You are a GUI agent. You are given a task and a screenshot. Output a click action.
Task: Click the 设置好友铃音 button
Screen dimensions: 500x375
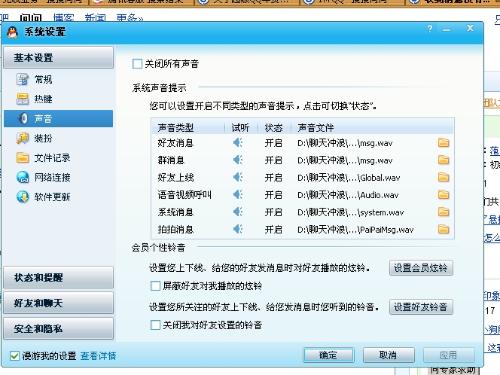pyautogui.click(x=421, y=307)
